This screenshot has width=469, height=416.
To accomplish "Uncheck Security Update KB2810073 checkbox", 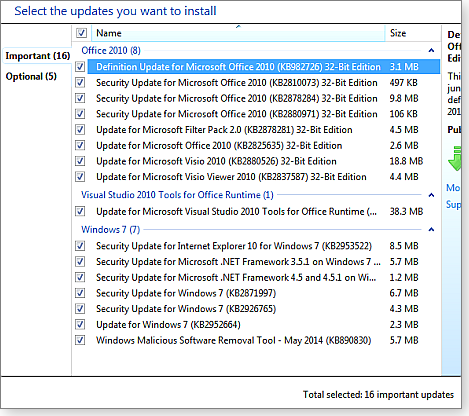I will (80, 82).
